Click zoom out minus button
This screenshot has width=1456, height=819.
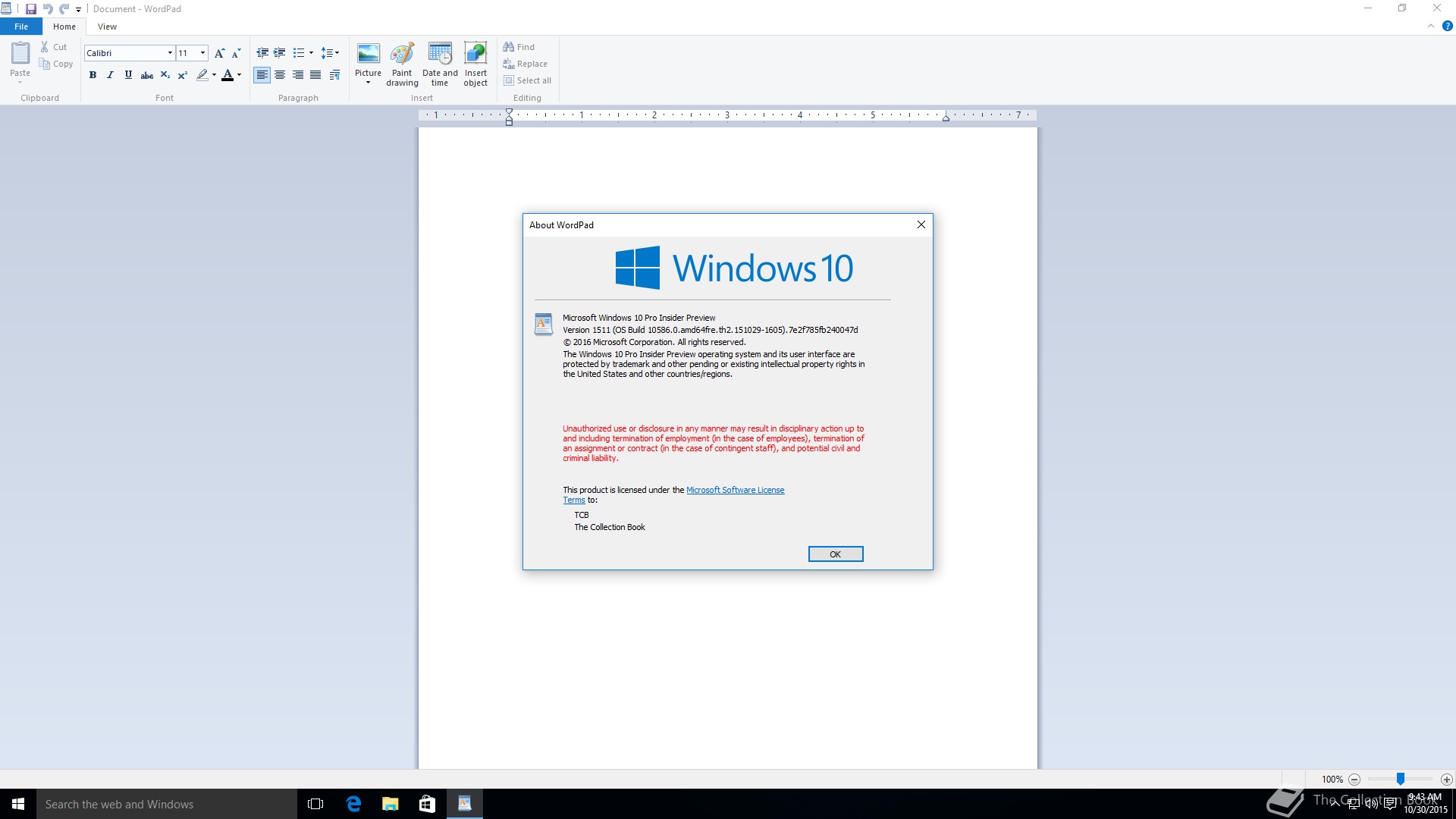coord(1354,780)
